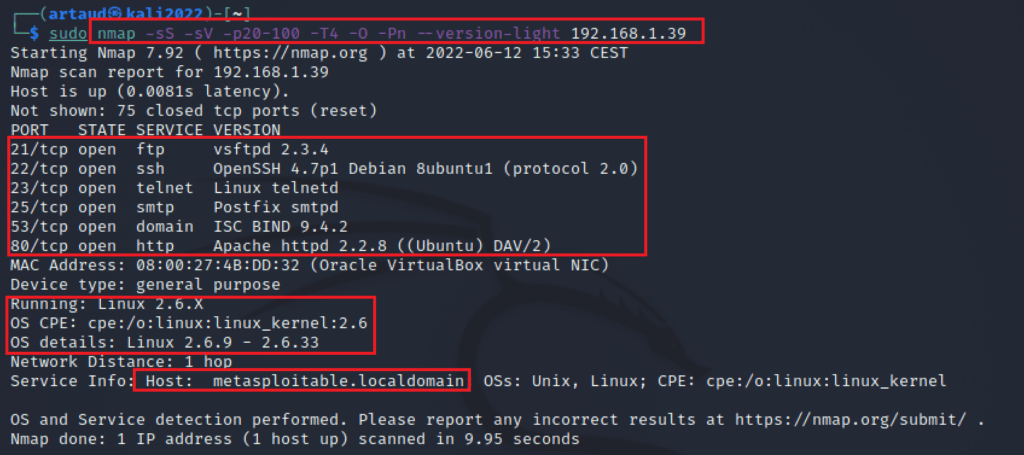
Task: Click the --version-light option in command
Action: pyautogui.click(x=505, y=33)
